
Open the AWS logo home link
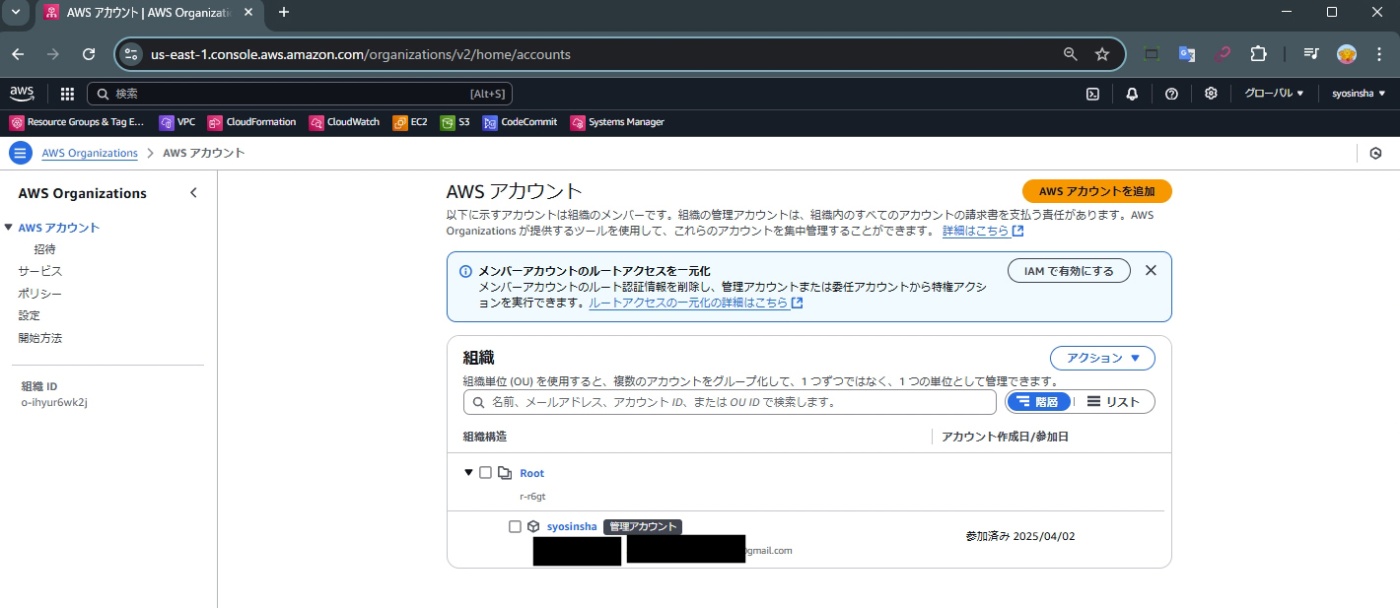[x=21, y=93]
